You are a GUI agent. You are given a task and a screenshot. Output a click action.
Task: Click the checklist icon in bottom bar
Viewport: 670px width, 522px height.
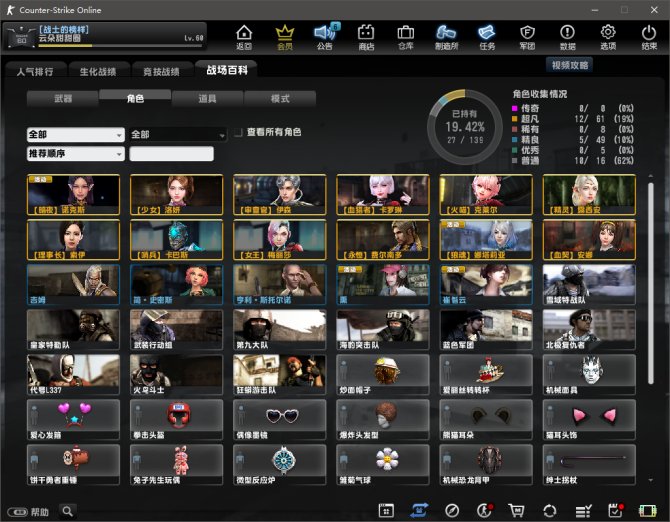point(583,510)
